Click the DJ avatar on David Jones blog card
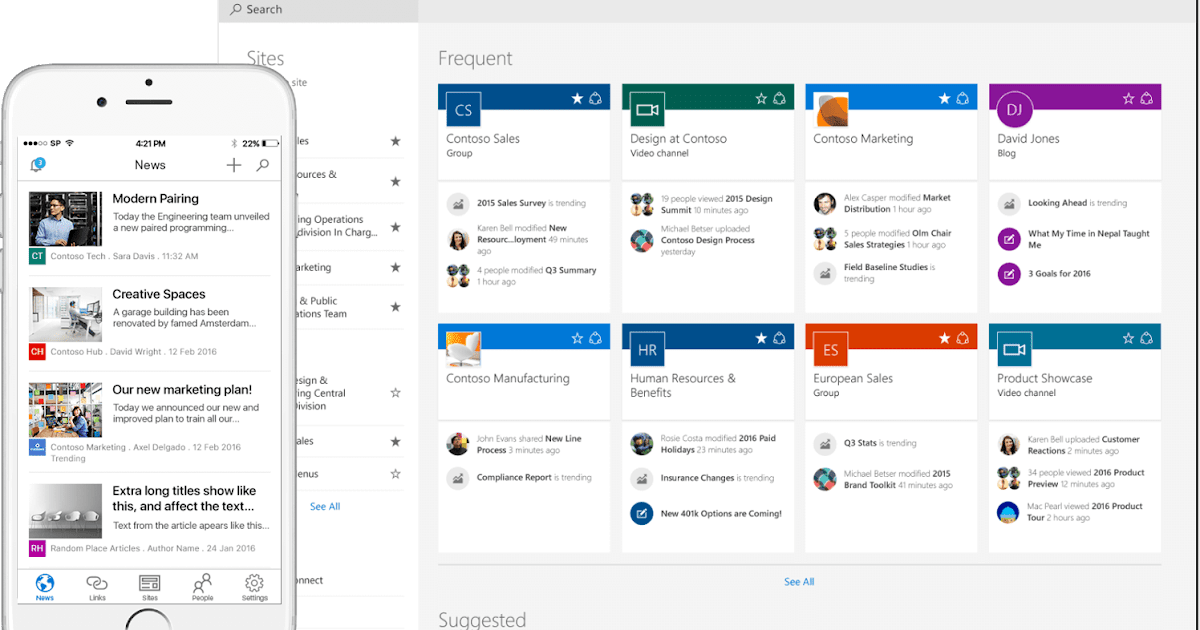 tap(1014, 108)
